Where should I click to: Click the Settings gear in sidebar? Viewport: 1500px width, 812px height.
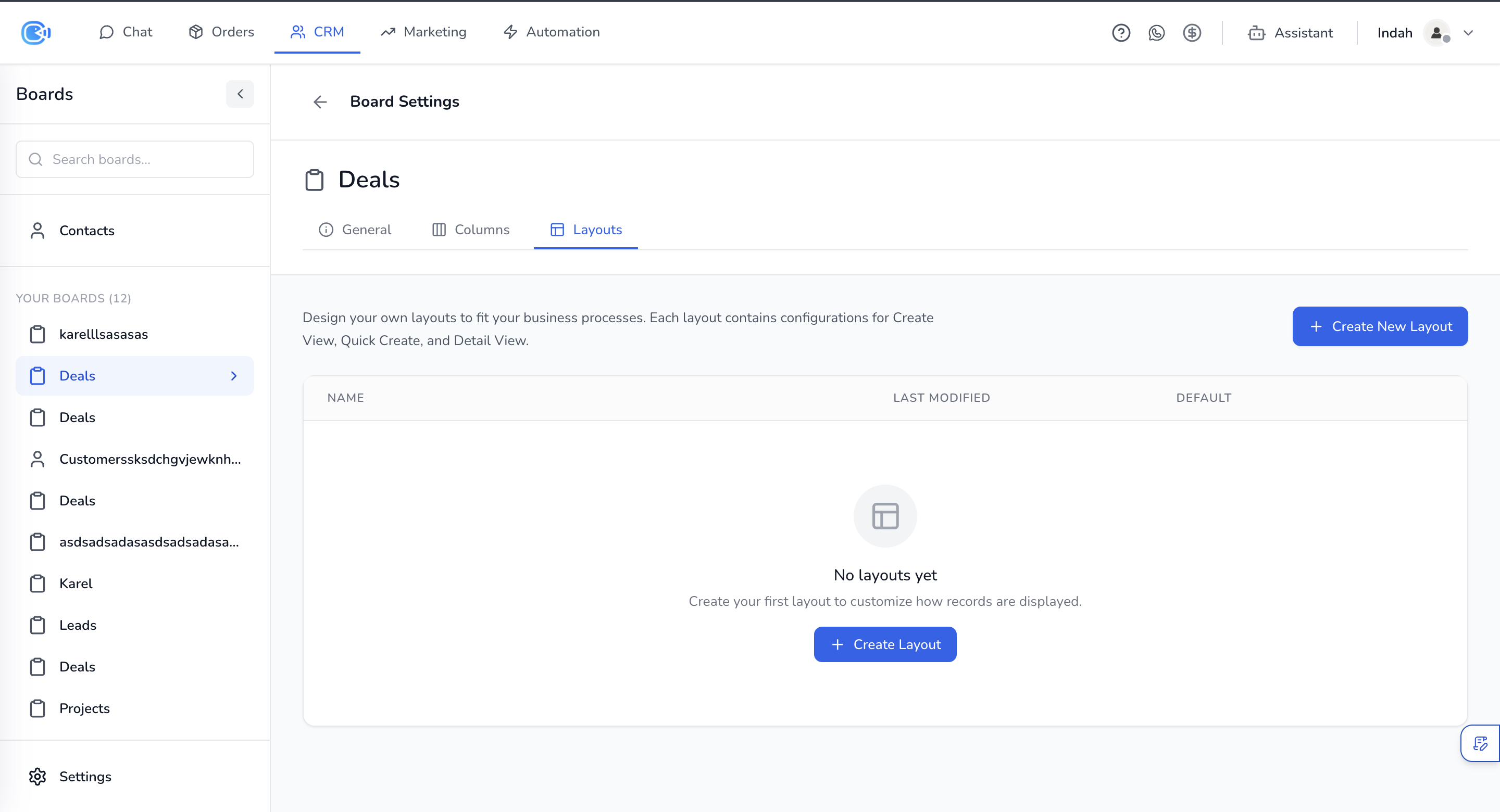(38, 776)
